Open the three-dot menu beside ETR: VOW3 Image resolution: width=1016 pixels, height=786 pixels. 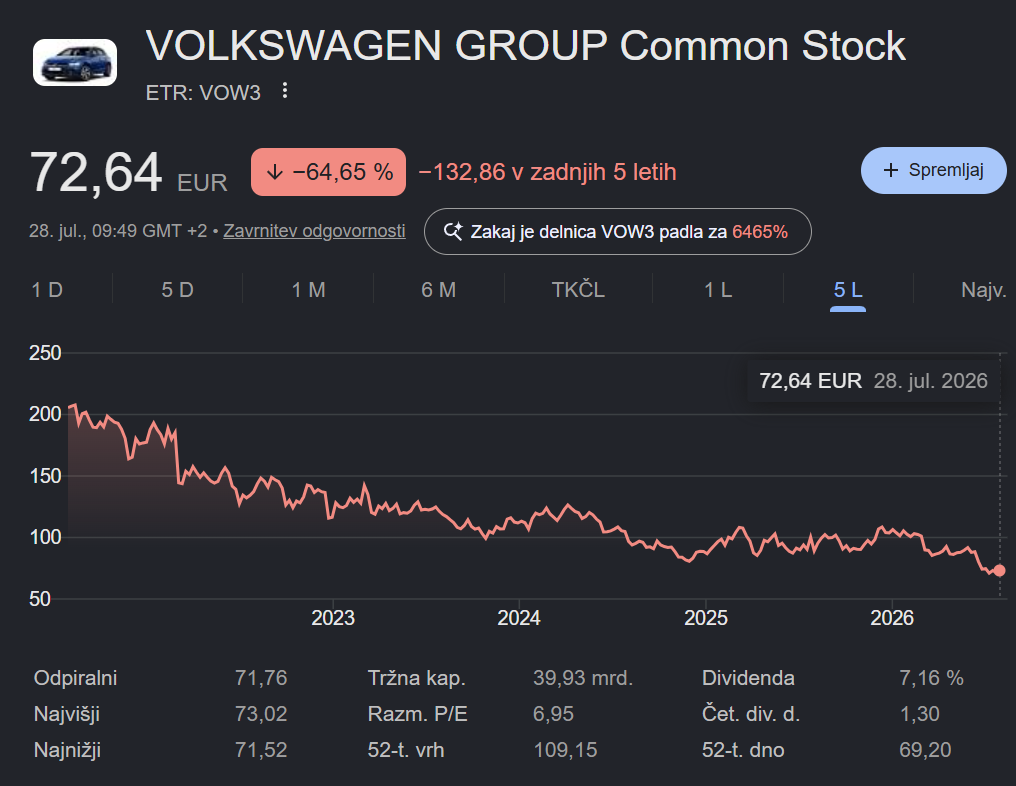pyautogui.click(x=284, y=91)
